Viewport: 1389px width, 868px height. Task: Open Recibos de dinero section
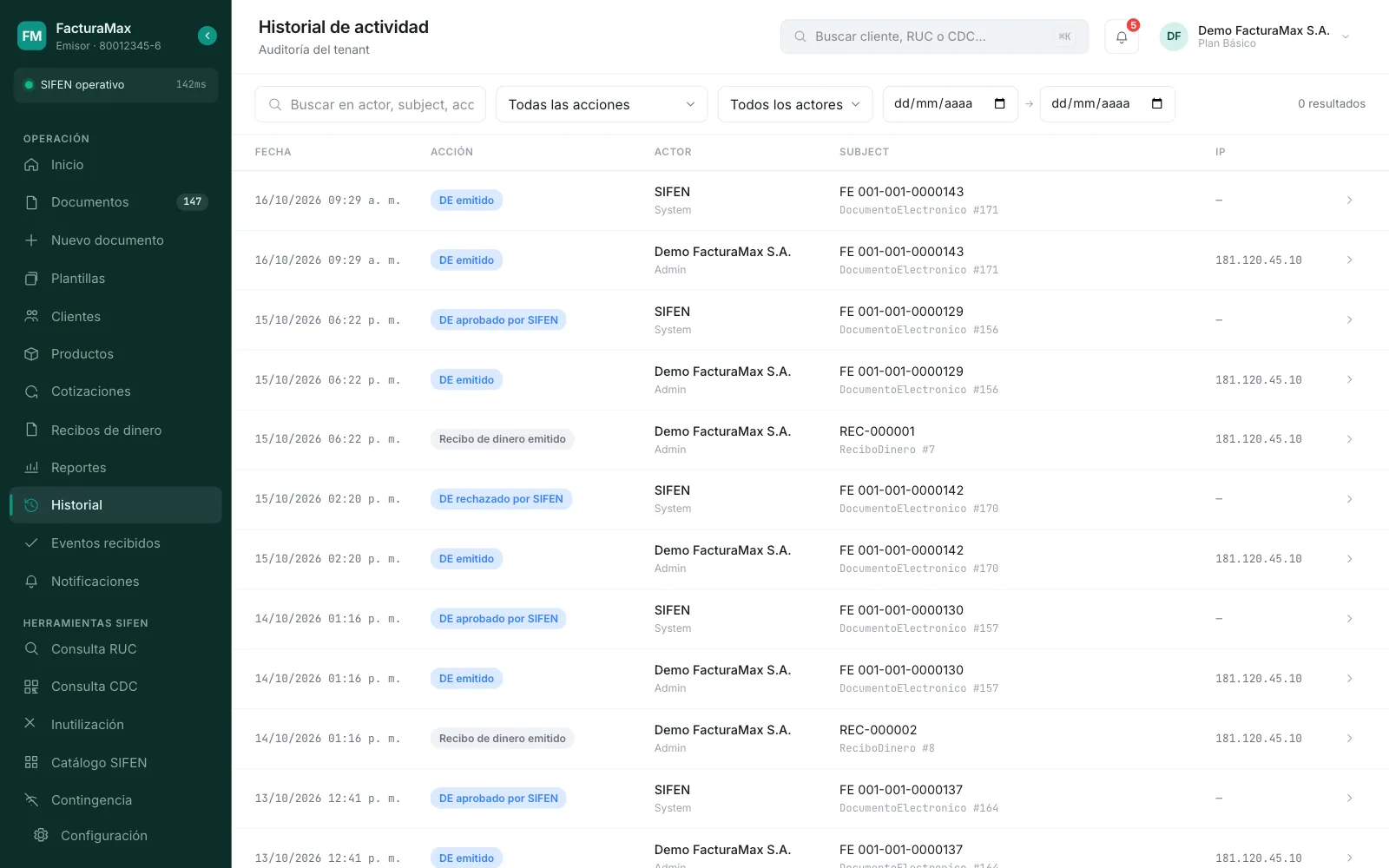click(115, 431)
